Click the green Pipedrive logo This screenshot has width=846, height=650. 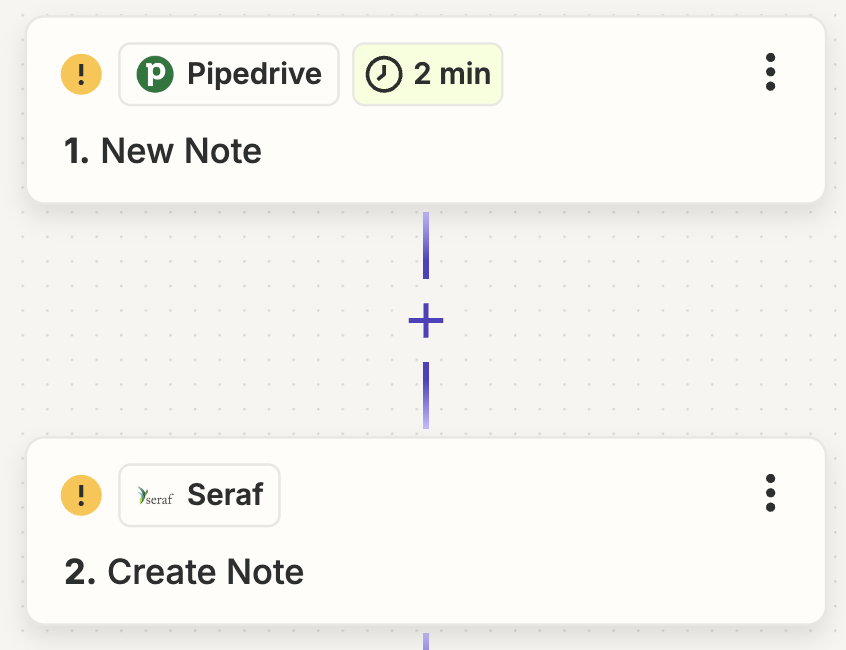coord(155,74)
